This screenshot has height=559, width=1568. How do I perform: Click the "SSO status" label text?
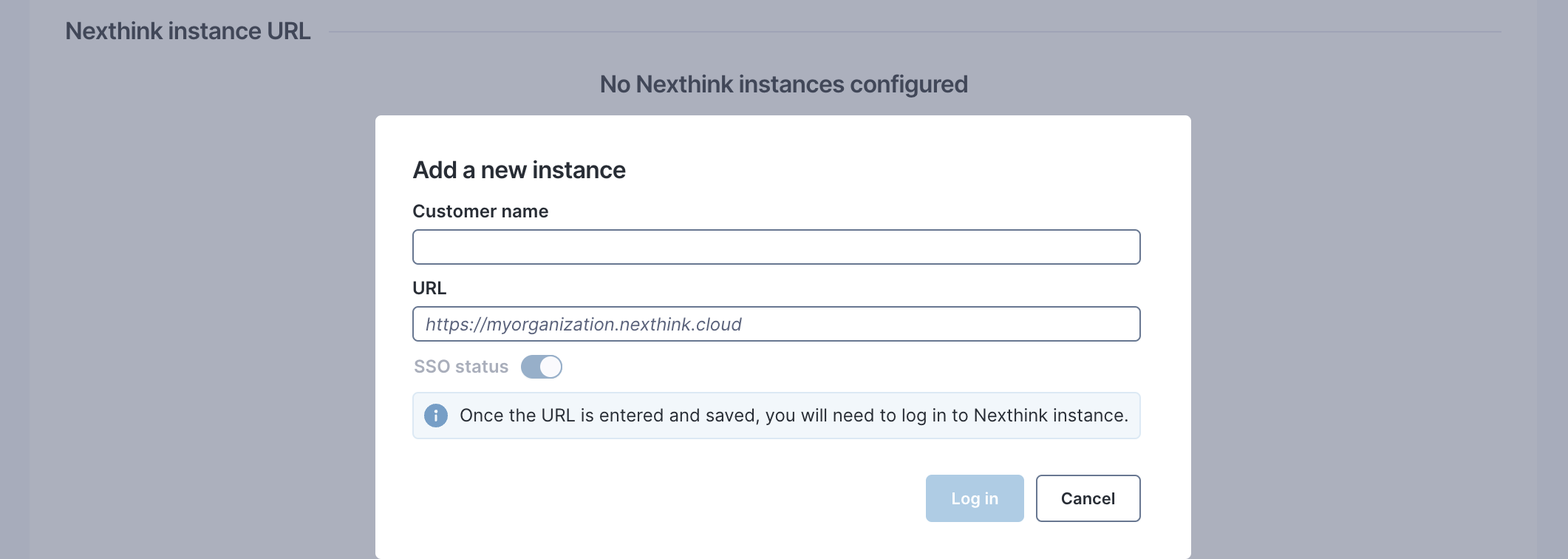(x=461, y=367)
